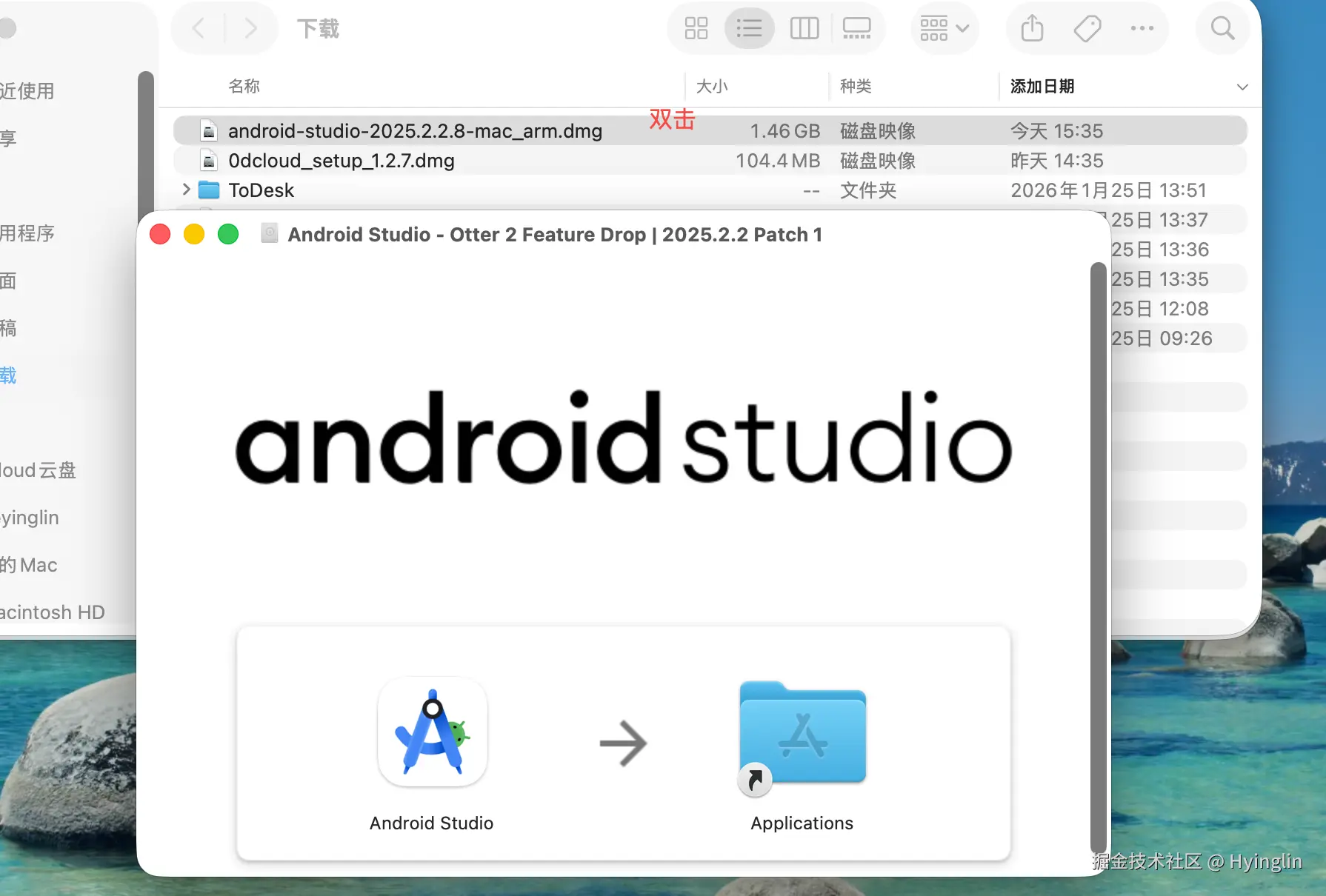The height and width of the screenshot is (896, 1326).
Task: Select 0dcloud_setup_1.2.7.dmg file
Action: tap(710, 161)
